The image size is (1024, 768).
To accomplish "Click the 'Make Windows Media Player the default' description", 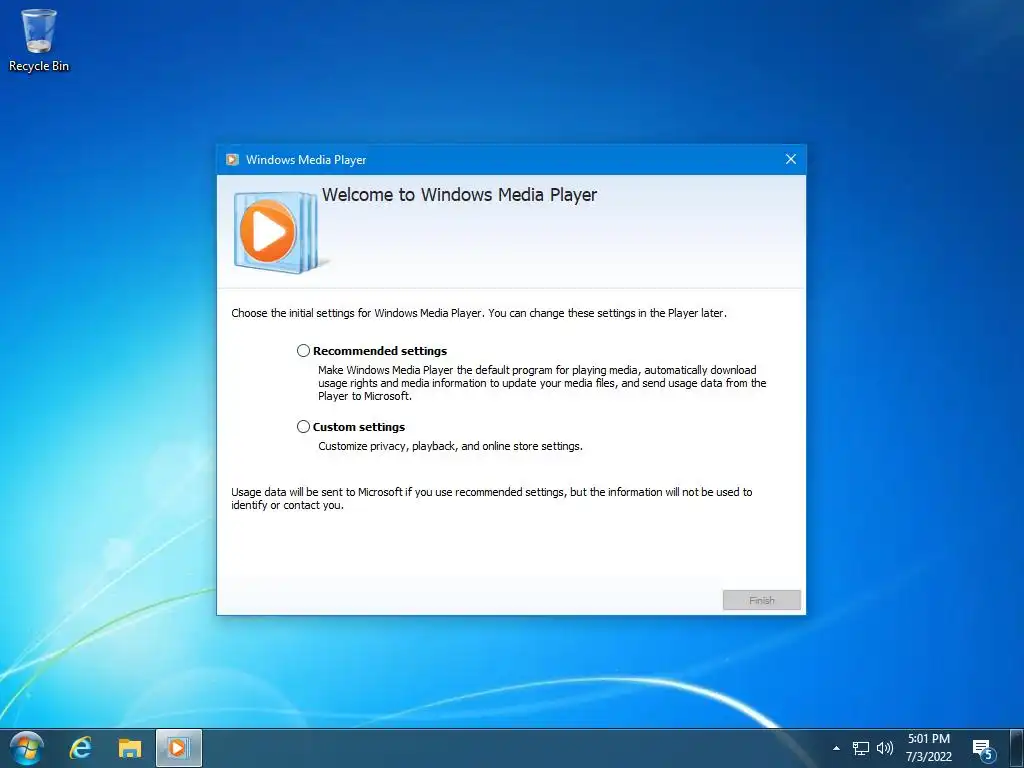I will tap(542, 383).
